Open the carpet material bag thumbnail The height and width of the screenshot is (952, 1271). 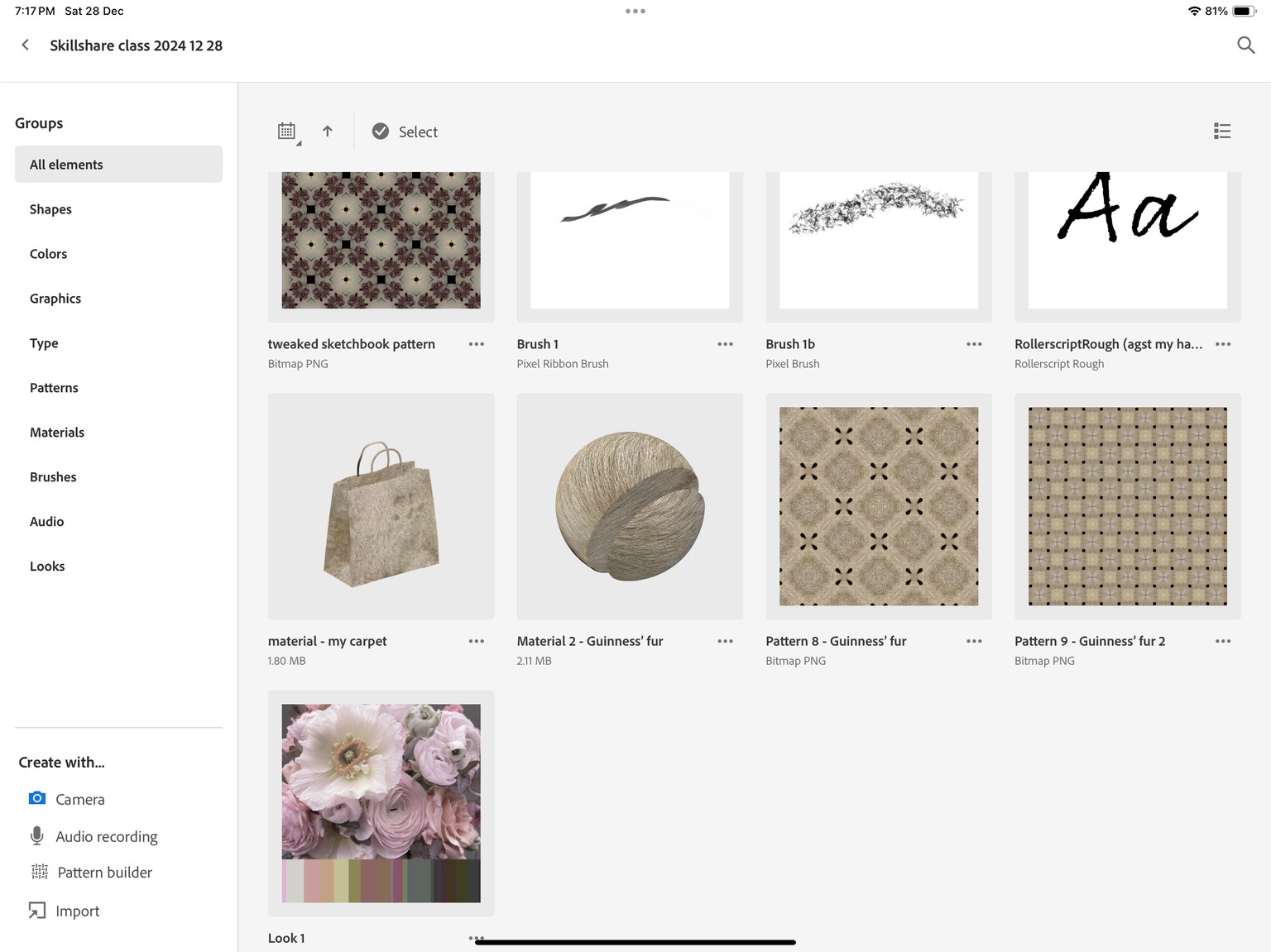(381, 506)
